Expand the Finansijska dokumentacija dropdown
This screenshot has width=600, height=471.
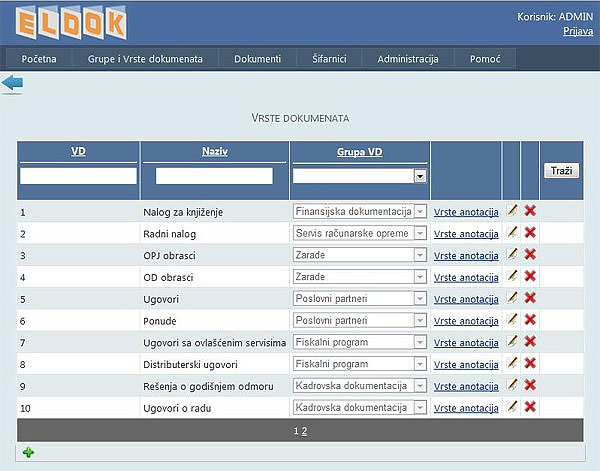(x=420, y=212)
